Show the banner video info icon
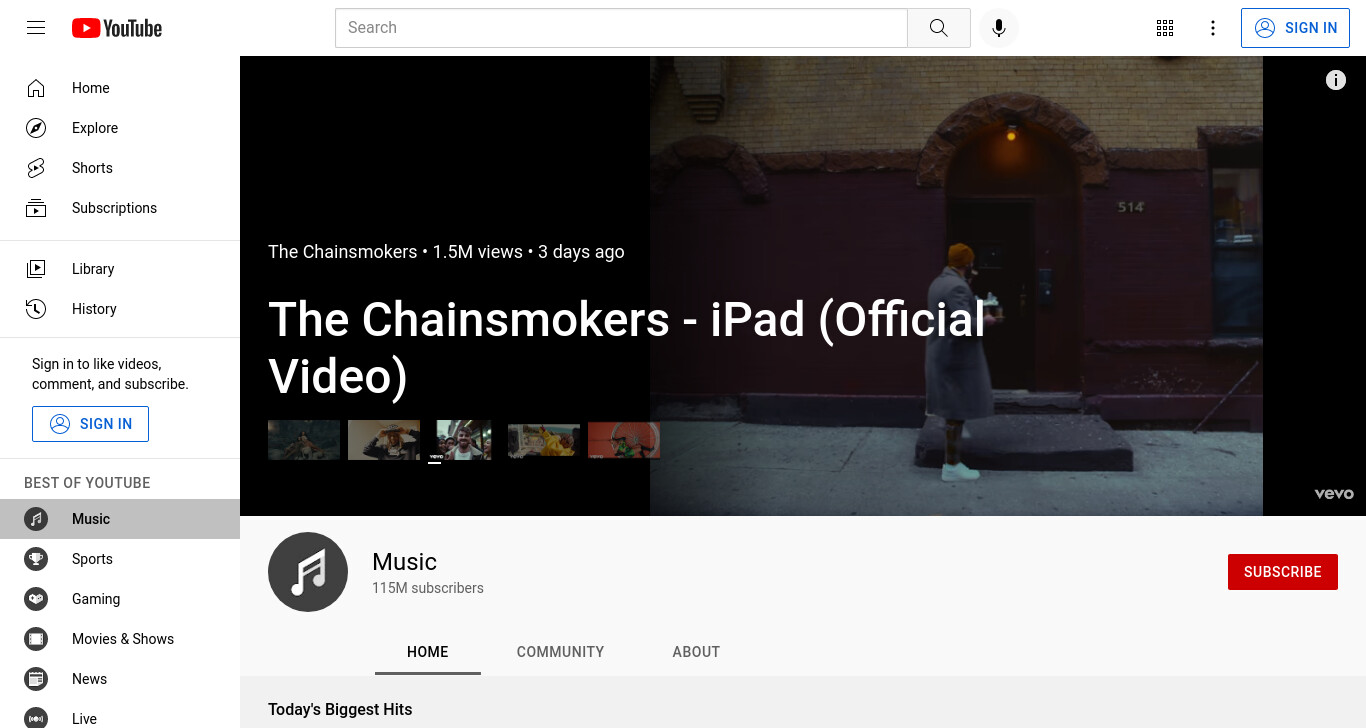 (1336, 80)
